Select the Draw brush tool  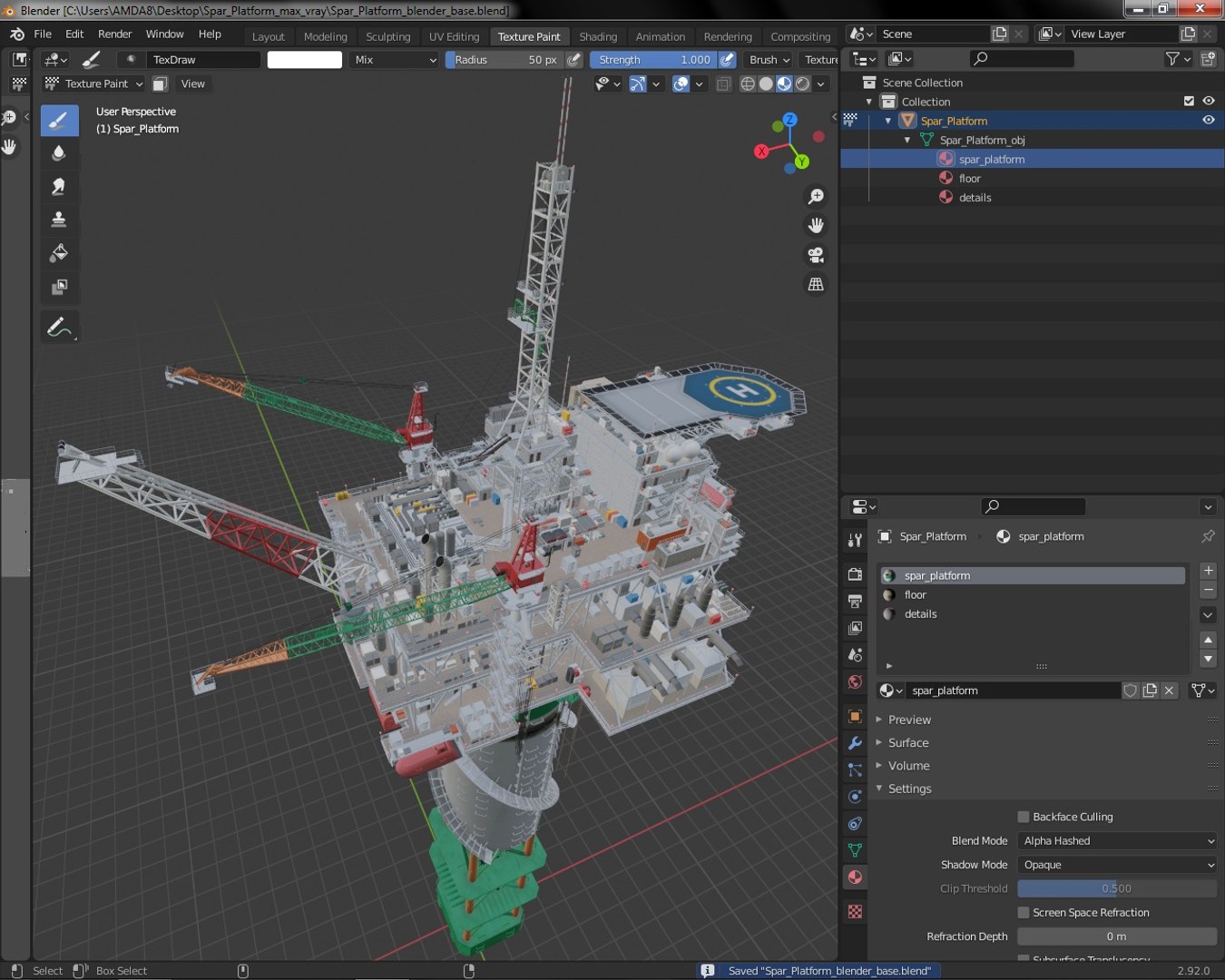(x=59, y=120)
